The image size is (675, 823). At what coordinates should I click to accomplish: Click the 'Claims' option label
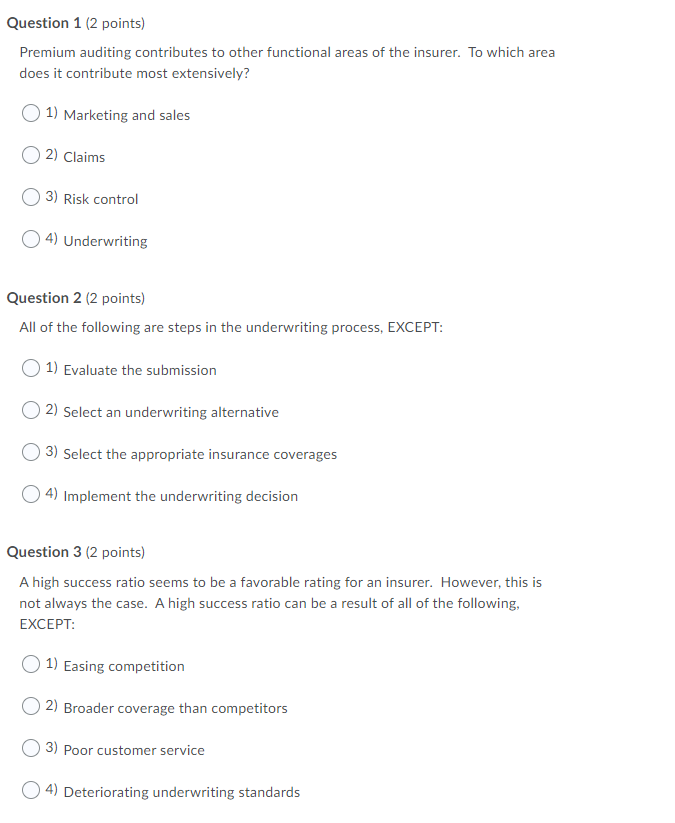82,156
